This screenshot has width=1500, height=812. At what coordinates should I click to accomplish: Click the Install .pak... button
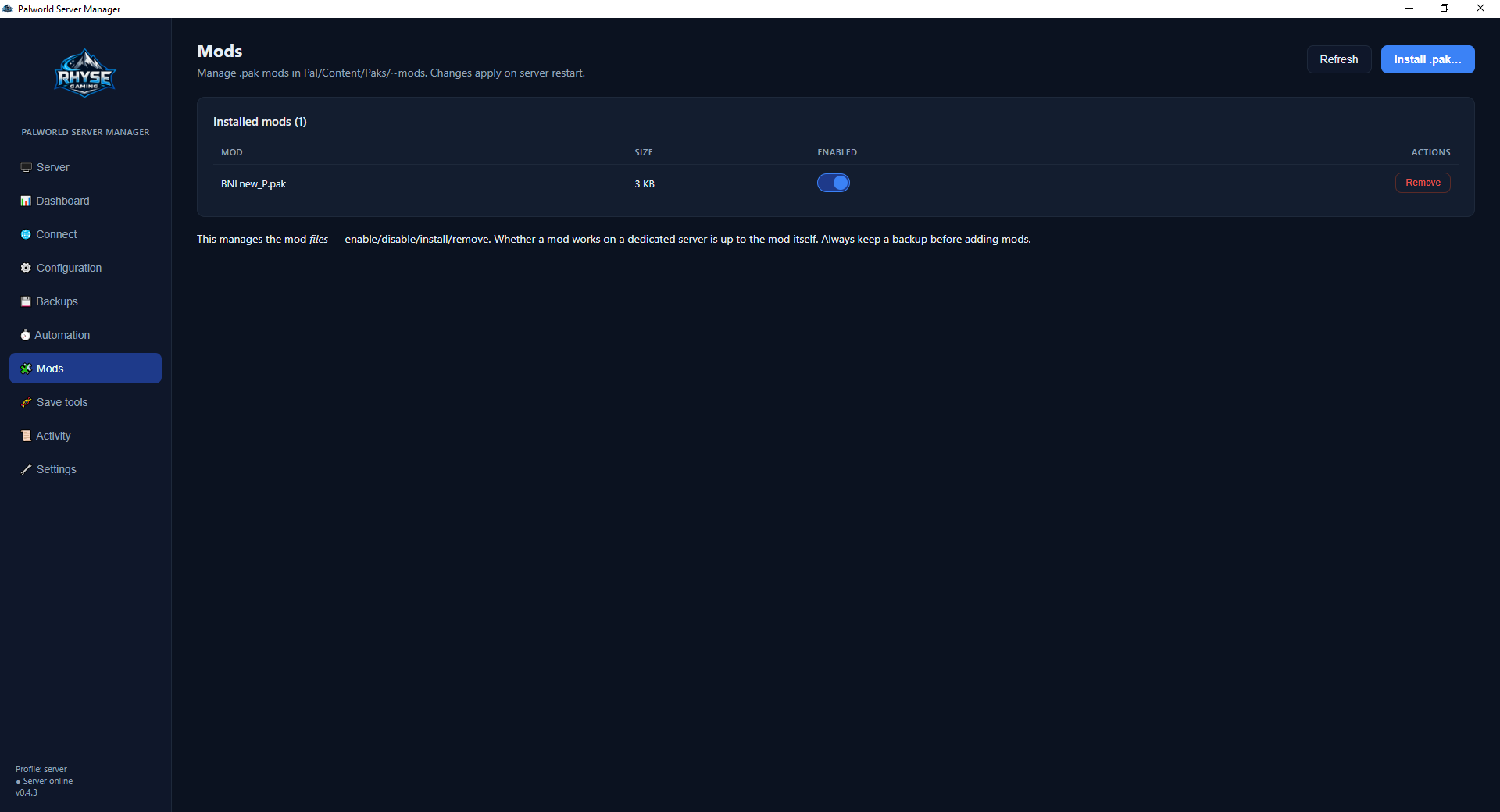1427,59
